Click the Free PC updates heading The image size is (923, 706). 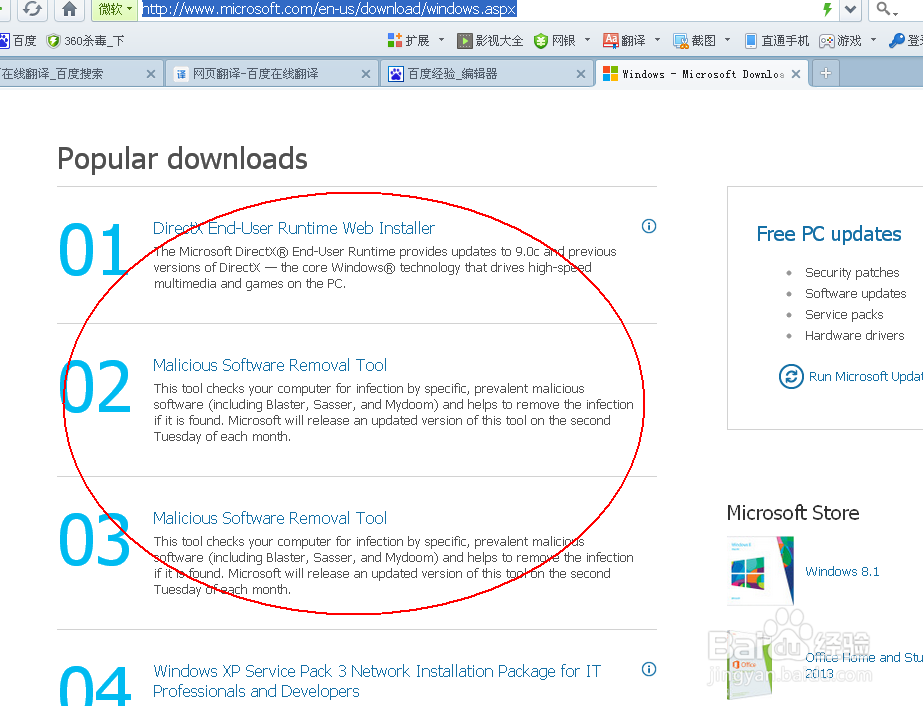[x=829, y=234]
